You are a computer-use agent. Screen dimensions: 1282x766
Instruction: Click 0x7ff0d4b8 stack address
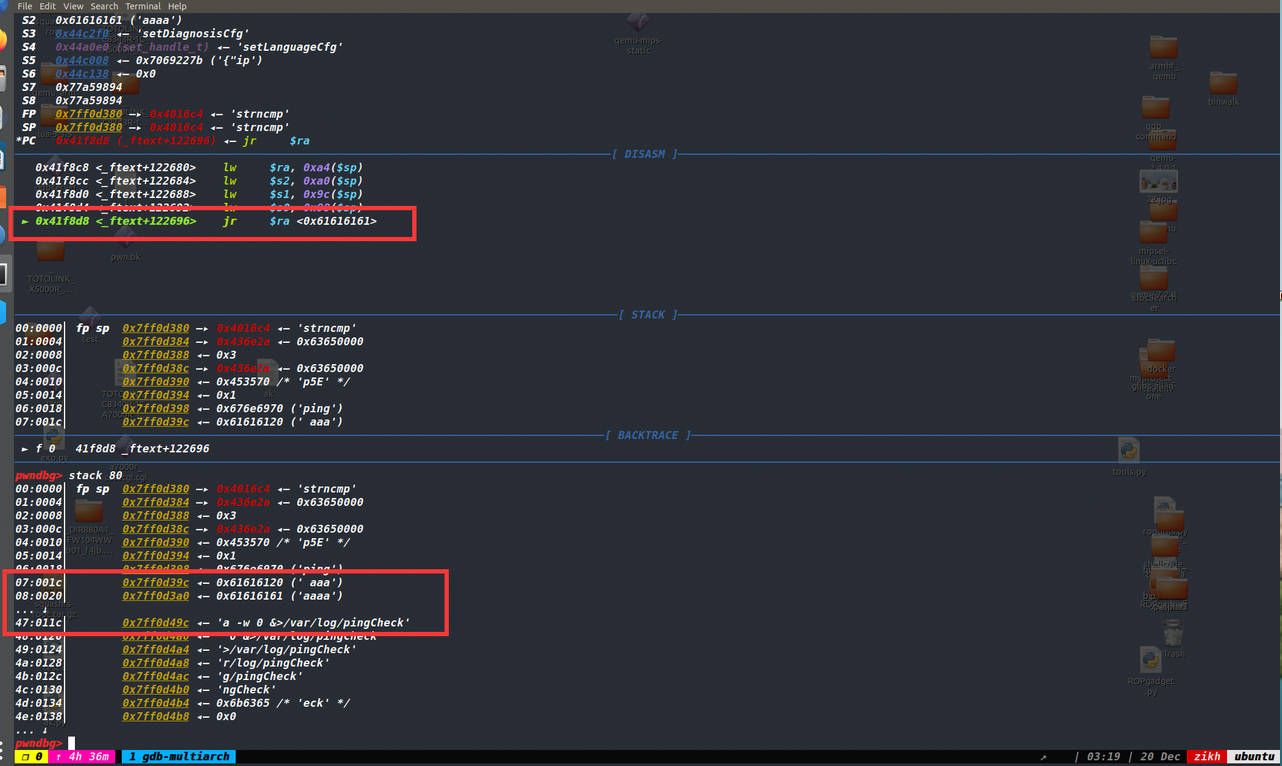[x=156, y=717]
